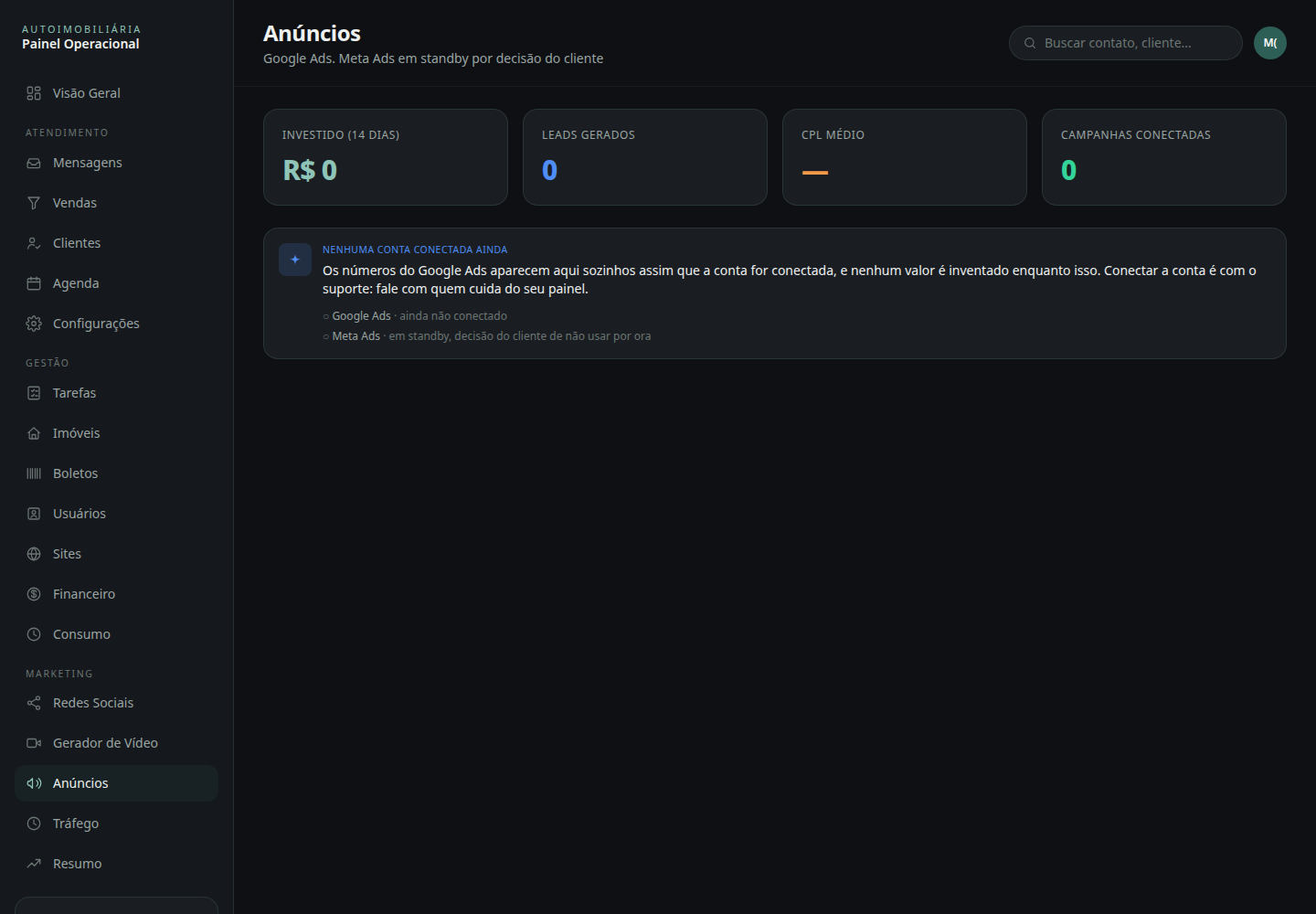Open the Visão Geral dashboard icon

[34, 93]
